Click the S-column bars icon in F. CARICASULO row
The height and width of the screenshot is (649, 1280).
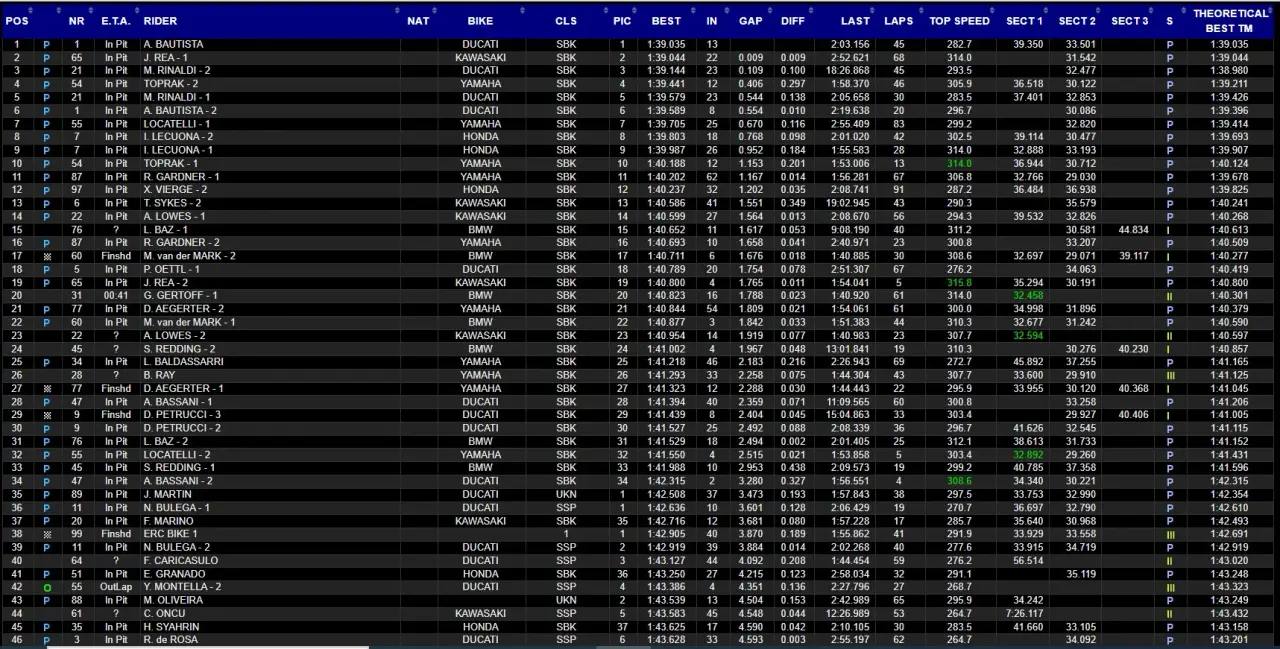coord(1170,560)
